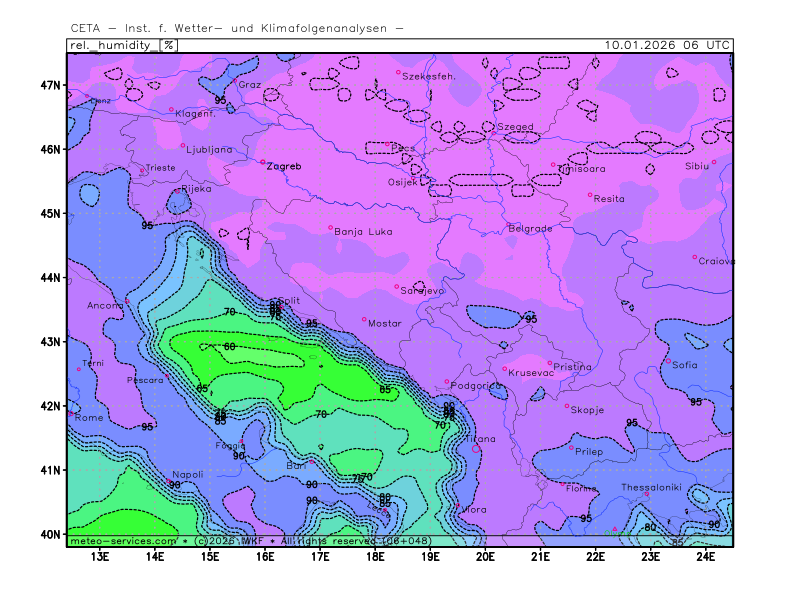Select the 44N latitude axis label
Viewport: 800px width, 600px height.
[50, 277]
